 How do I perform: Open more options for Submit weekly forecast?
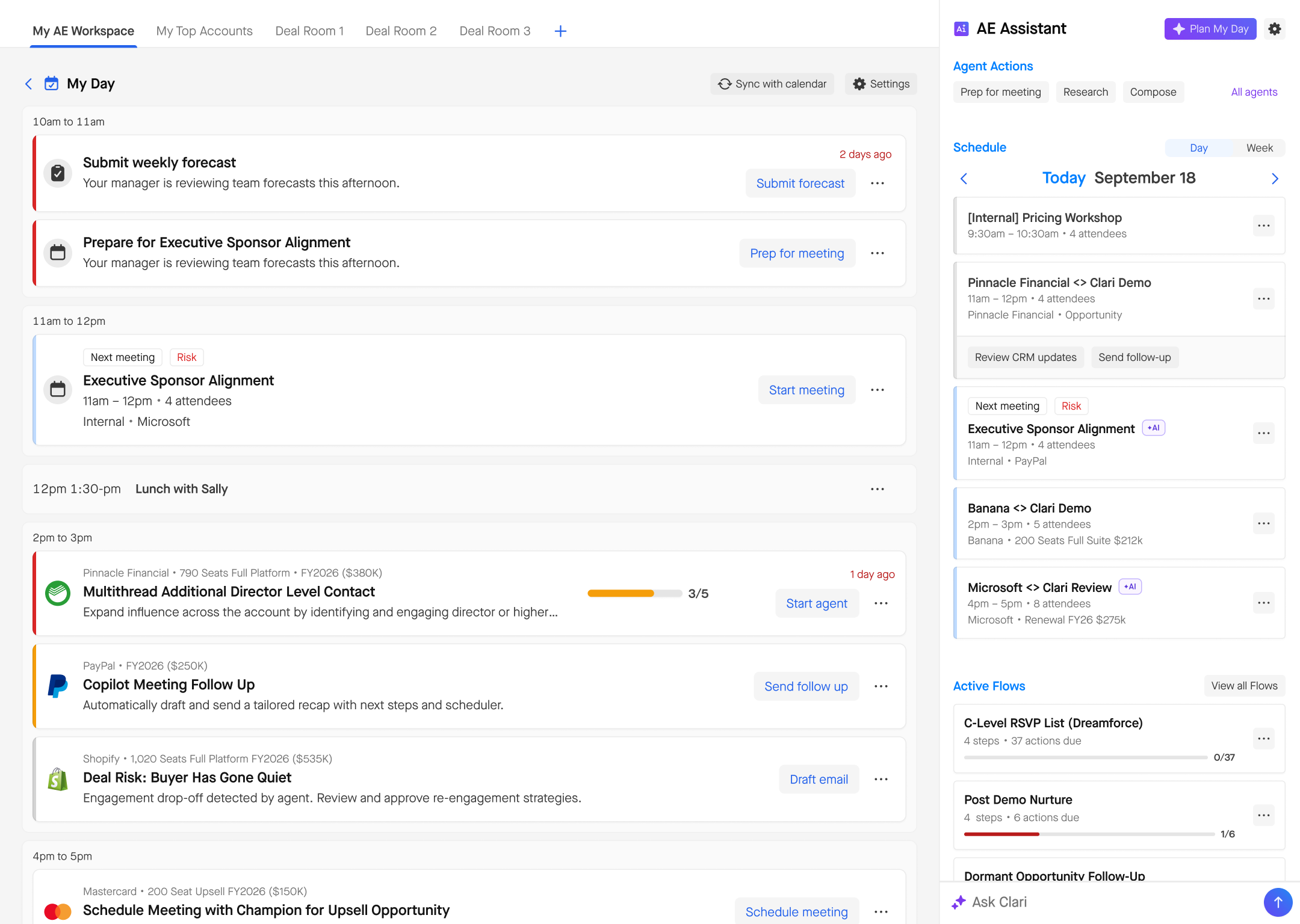pyautogui.click(x=877, y=183)
